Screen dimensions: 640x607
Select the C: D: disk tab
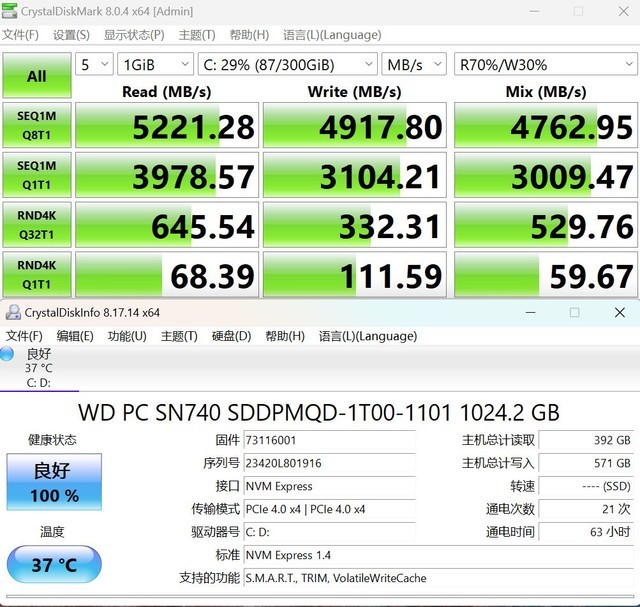(x=39, y=368)
